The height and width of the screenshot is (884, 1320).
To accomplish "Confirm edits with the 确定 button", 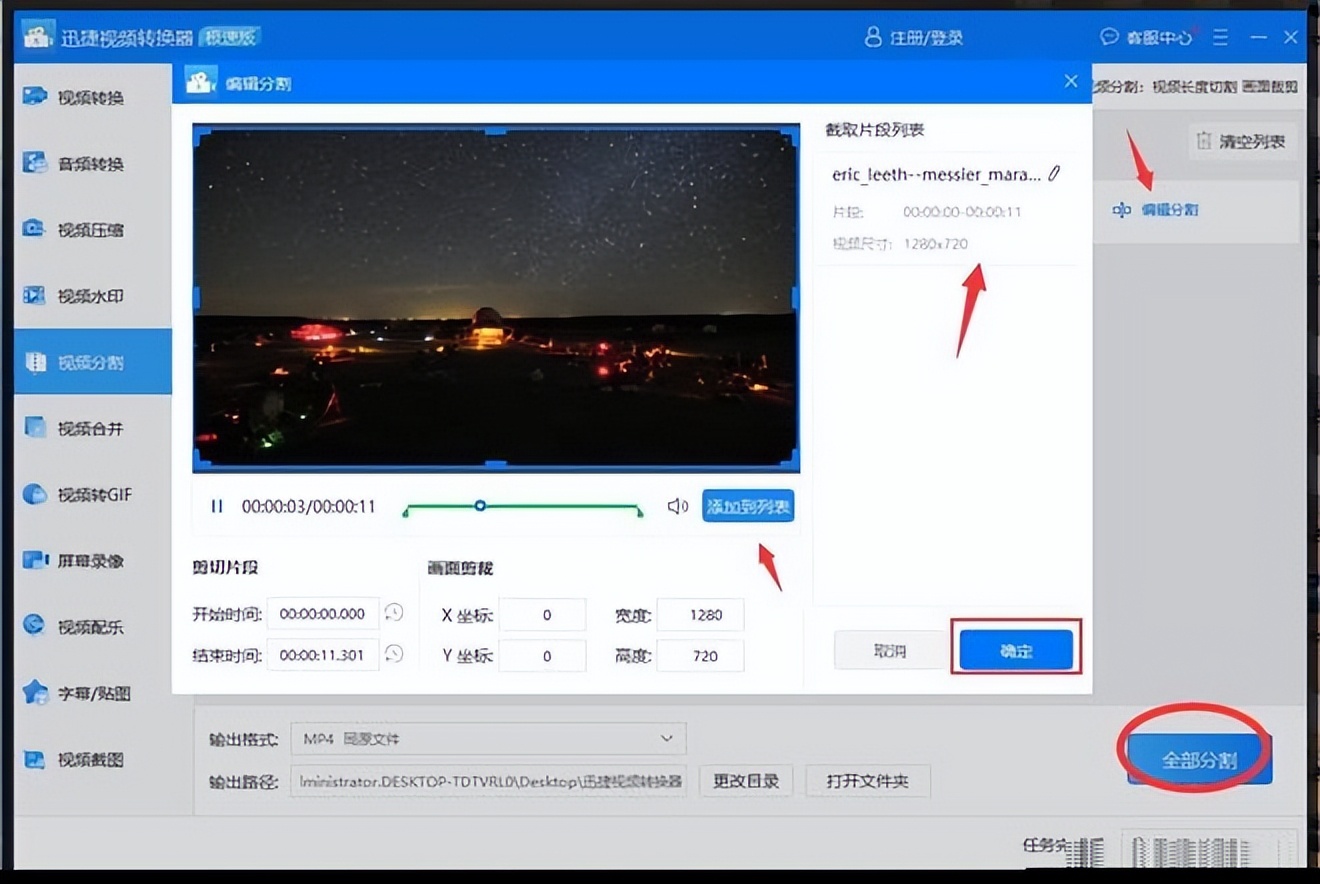I will pos(1015,649).
